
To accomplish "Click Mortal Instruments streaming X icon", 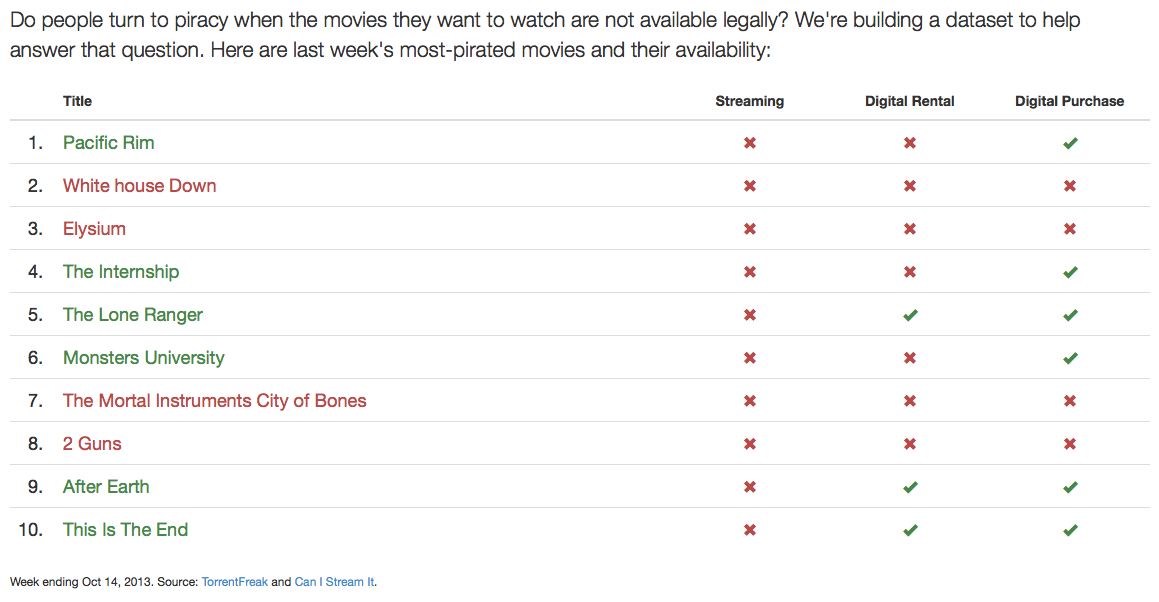I will [750, 401].
